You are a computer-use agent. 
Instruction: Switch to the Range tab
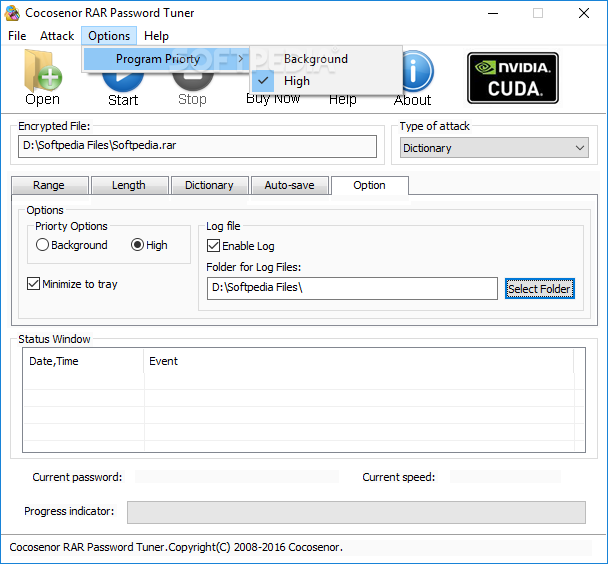pos(49,185)
